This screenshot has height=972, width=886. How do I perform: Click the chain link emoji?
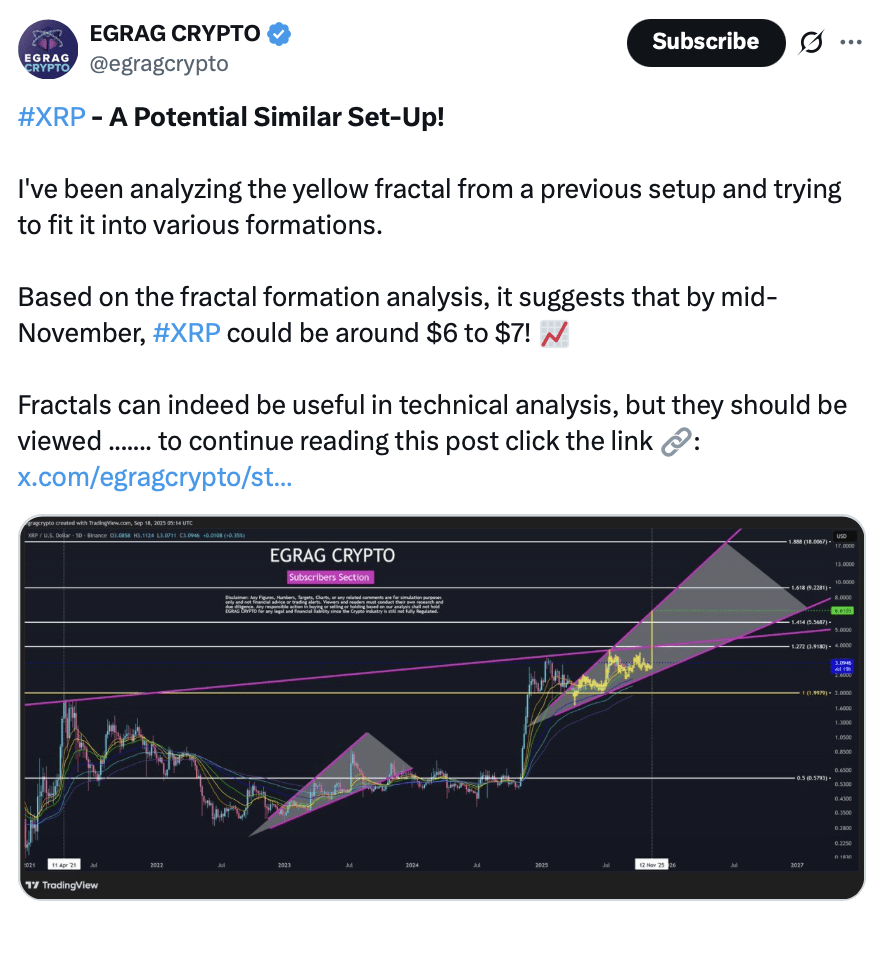(677, 442)
